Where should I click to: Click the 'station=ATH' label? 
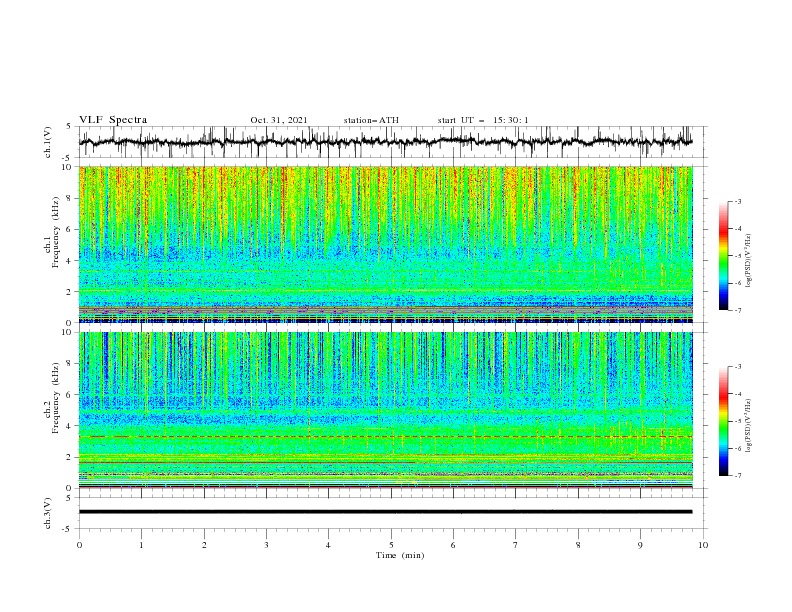(x=371, y=120)
